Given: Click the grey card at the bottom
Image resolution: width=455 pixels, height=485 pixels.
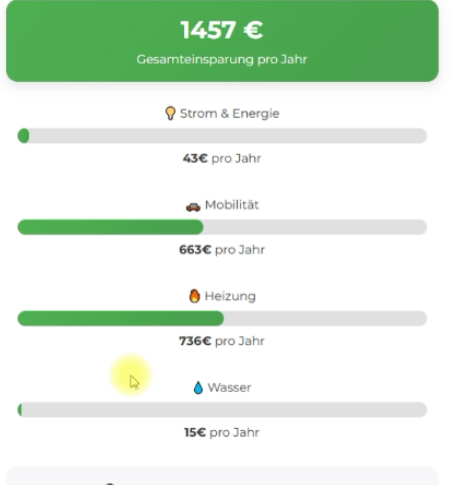Looking at the screenshot, I should [222, 476].
